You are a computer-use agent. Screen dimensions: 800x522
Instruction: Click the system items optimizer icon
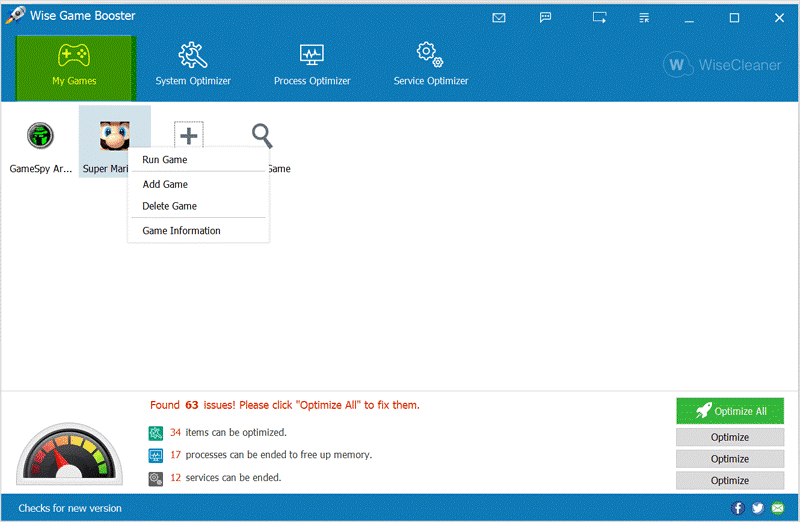tap(156, 433)
